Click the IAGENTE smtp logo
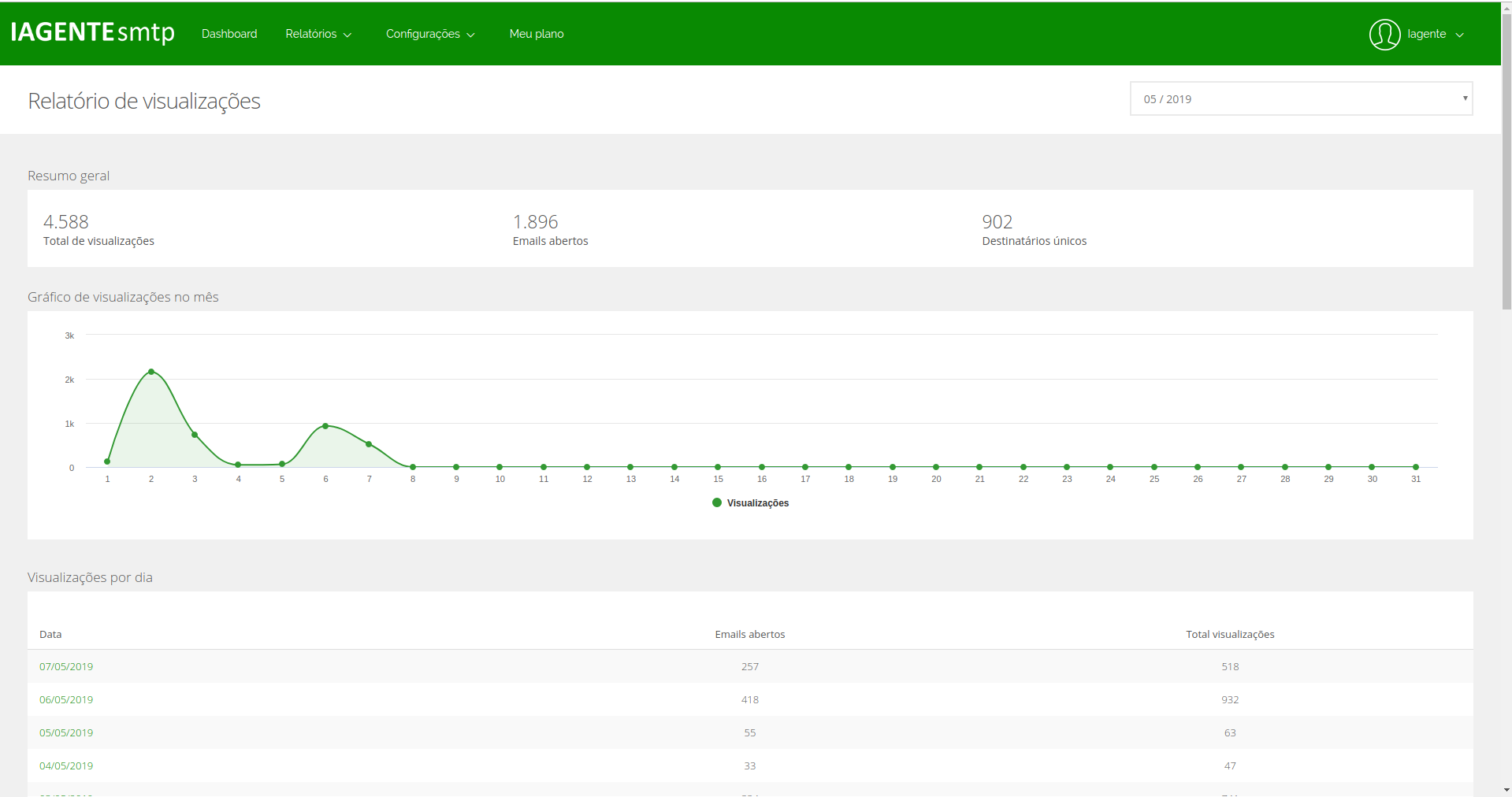 point(92,32)
